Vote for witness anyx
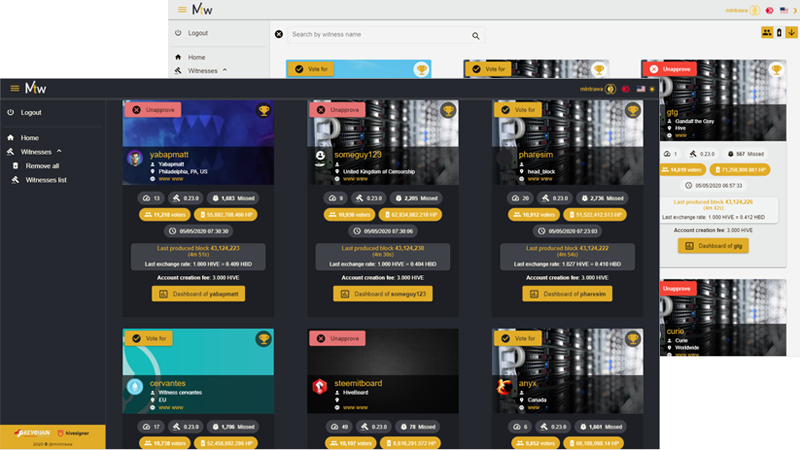This screenshot has height=450, width=800. (x=518, y=338)
